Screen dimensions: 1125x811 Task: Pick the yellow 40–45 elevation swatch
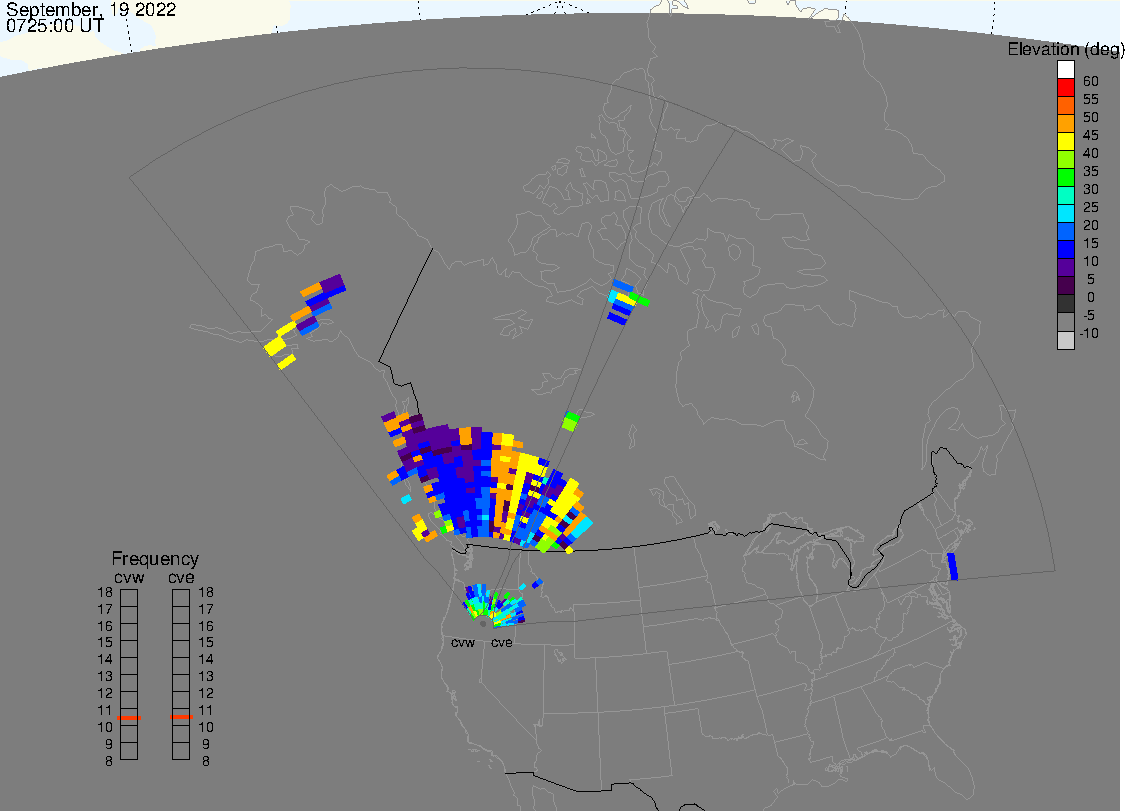pyautogui.click(x=1065, y=141)
